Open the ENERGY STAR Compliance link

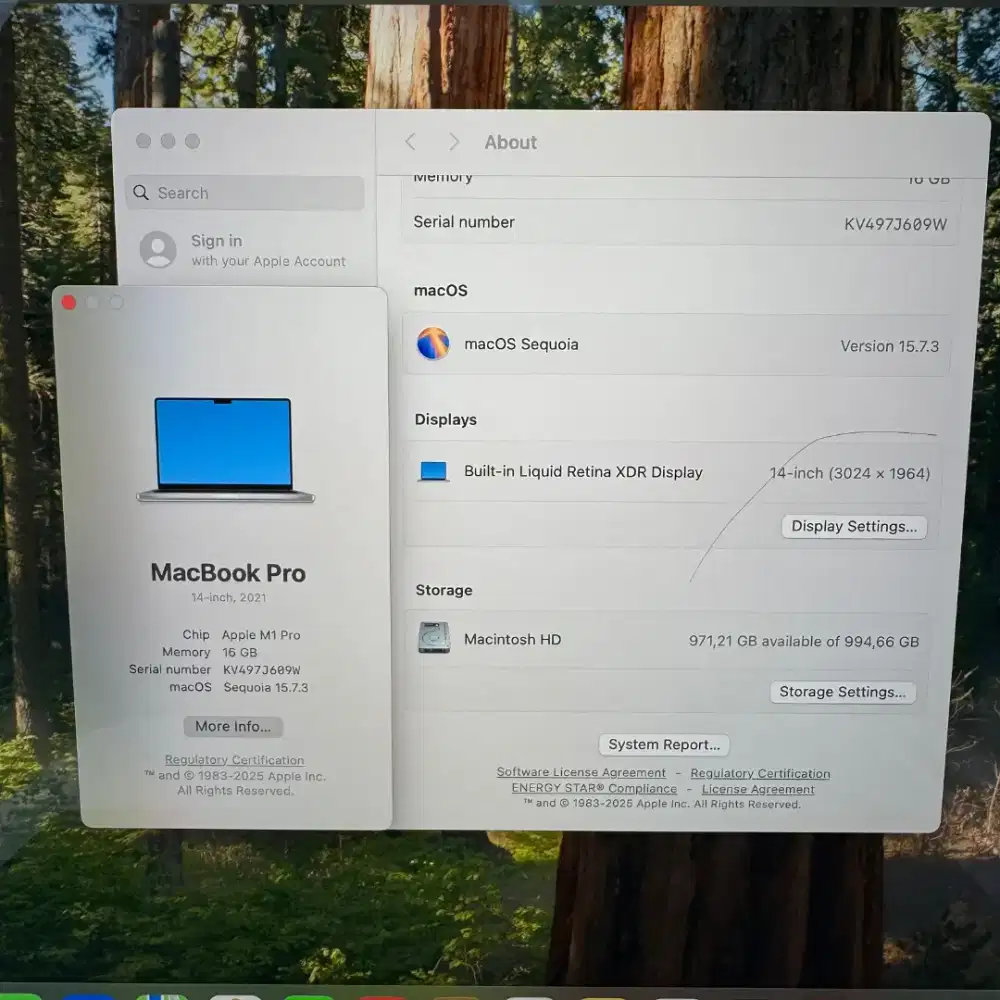[593, 788]
